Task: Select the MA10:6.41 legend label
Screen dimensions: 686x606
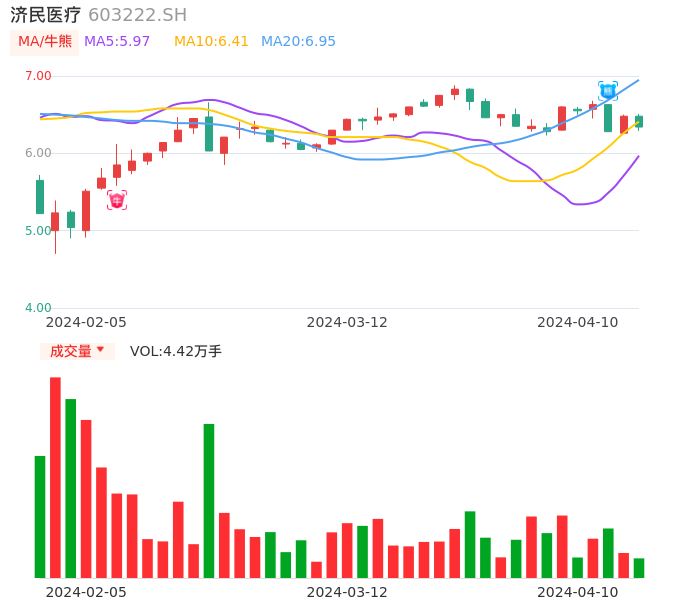Action: [211, 41]
